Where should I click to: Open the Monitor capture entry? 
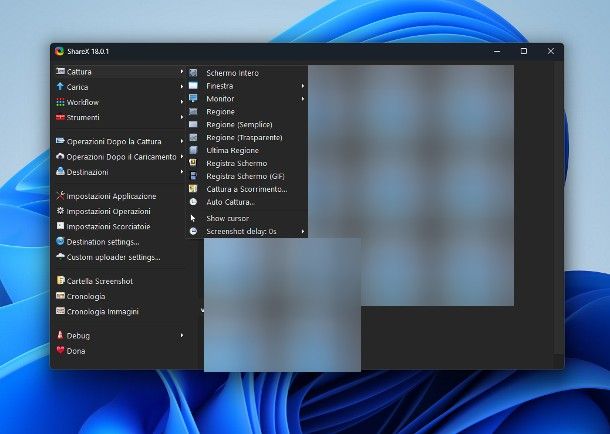[247, 99]
